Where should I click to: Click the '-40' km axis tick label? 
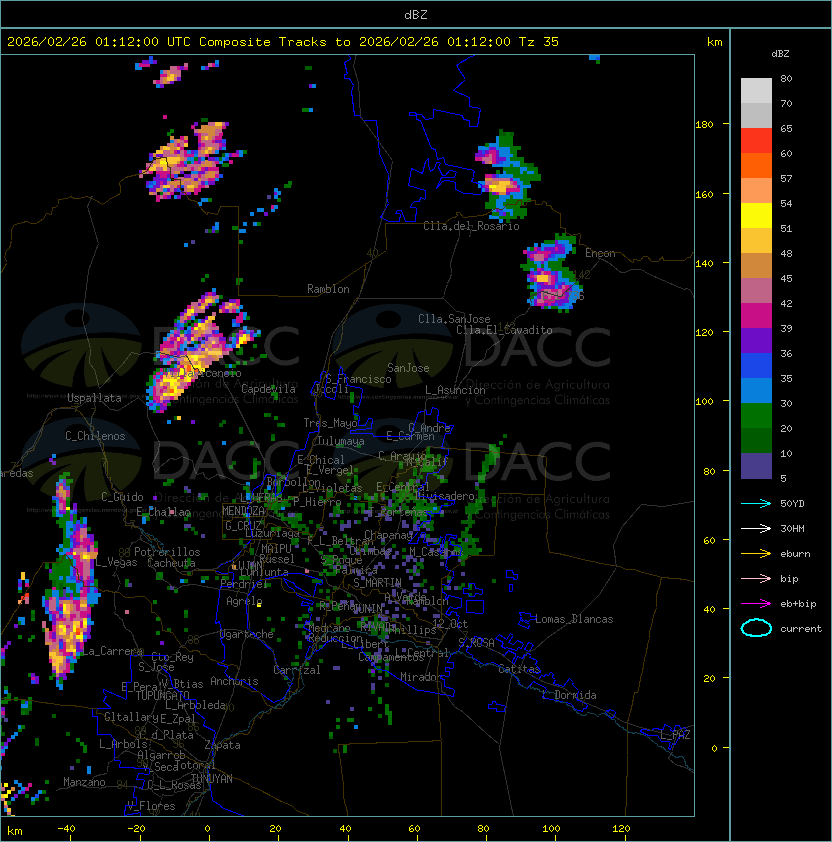tap(66, 829)
